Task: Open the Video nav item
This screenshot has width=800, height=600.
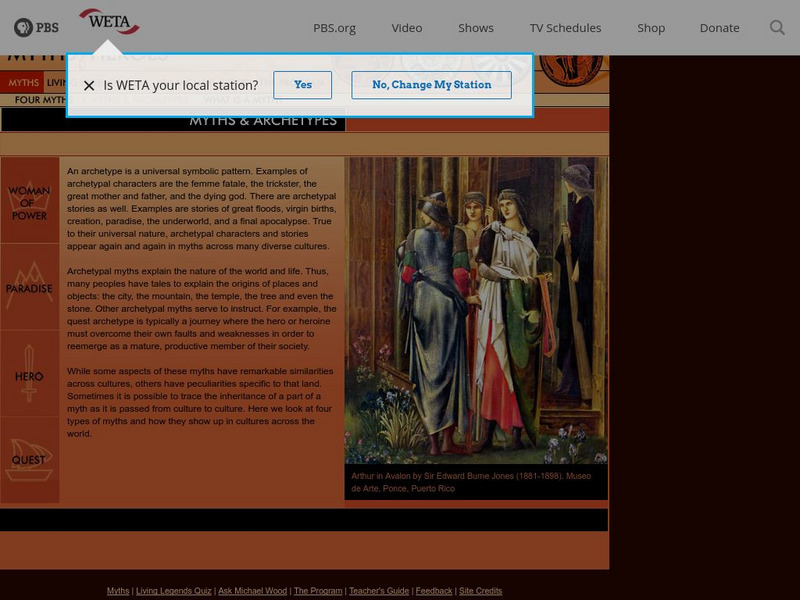Action: 407,28
